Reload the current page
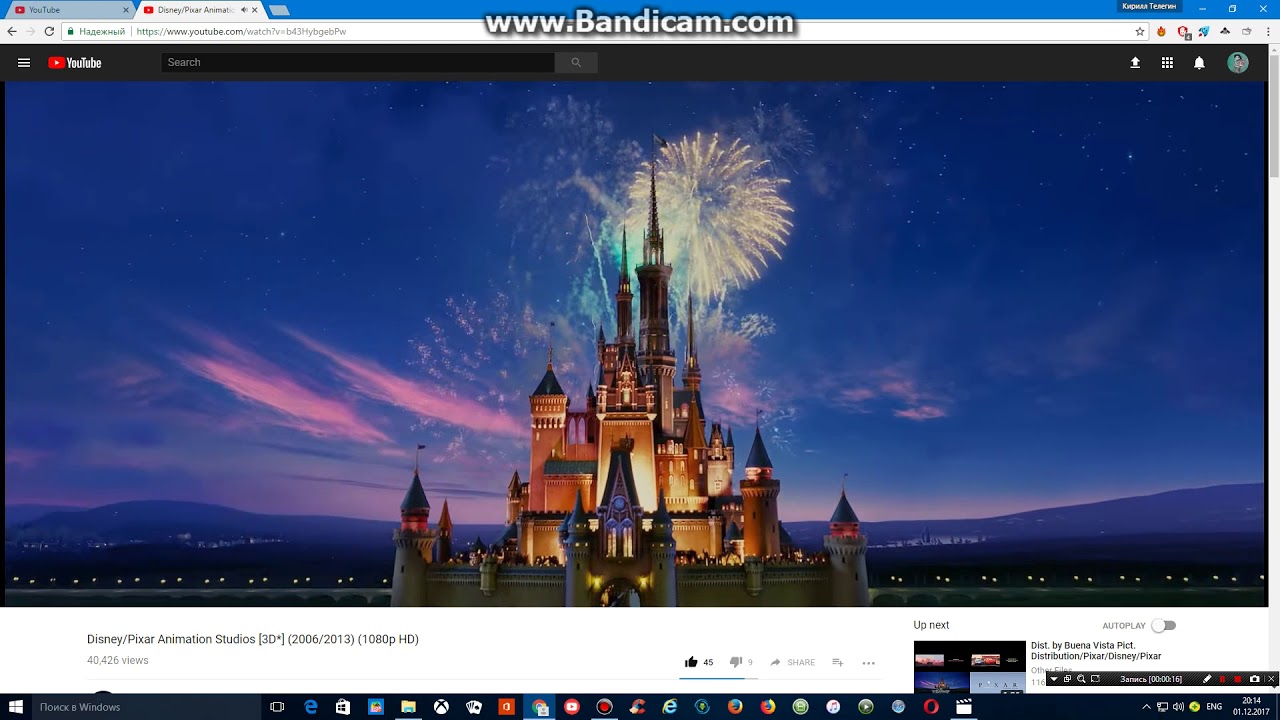Viewport: 1280px width, 720px height. pos(49,32)
